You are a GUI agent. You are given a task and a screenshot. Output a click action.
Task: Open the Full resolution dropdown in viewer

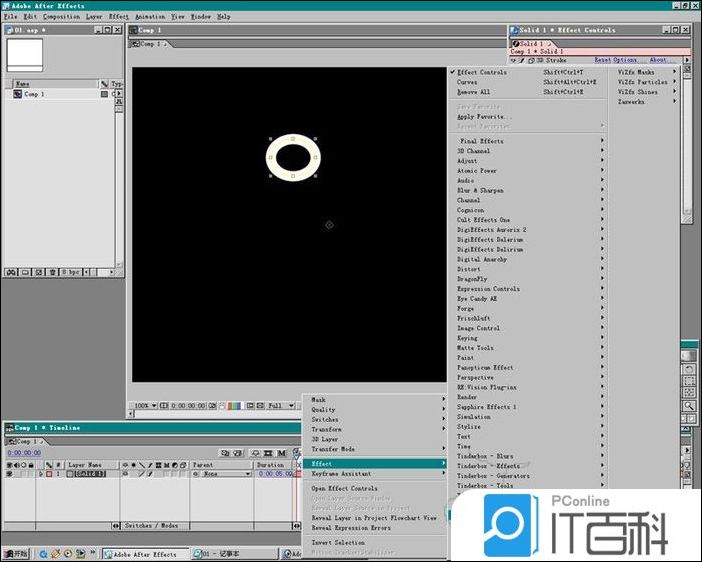click(x=281, y=406)
